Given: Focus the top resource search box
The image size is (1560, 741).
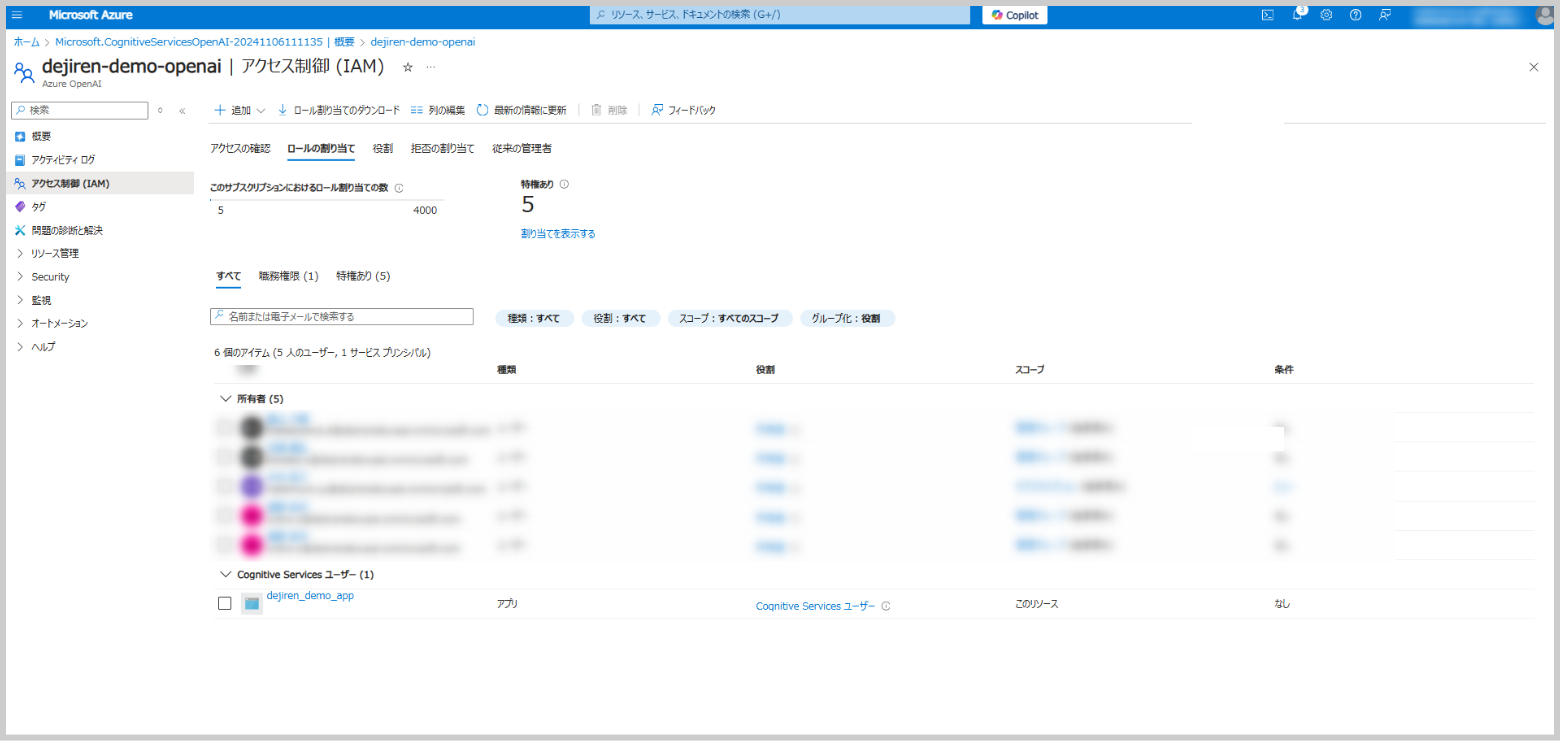Looking at the screenshot, I should tap(780, 15).
